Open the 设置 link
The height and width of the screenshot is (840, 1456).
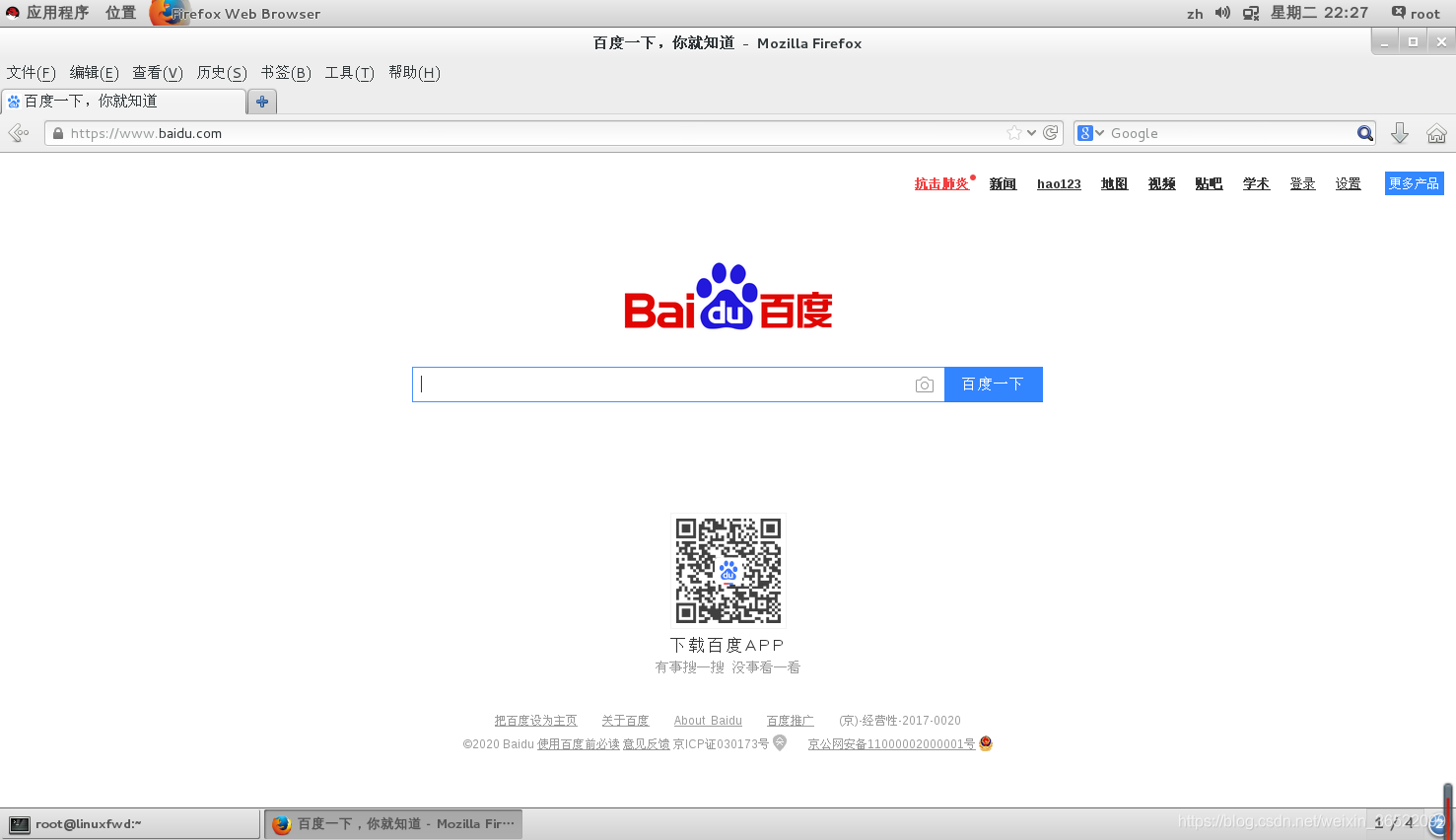click(1348, 184)
